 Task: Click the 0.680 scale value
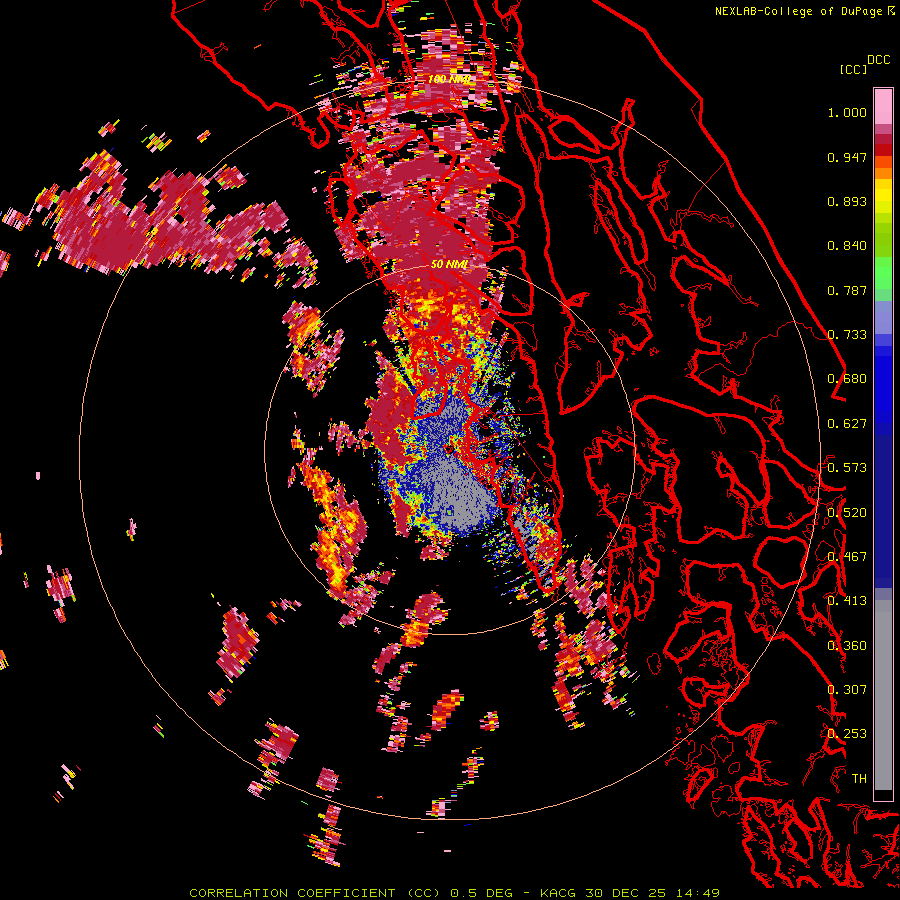coord(847,379)
